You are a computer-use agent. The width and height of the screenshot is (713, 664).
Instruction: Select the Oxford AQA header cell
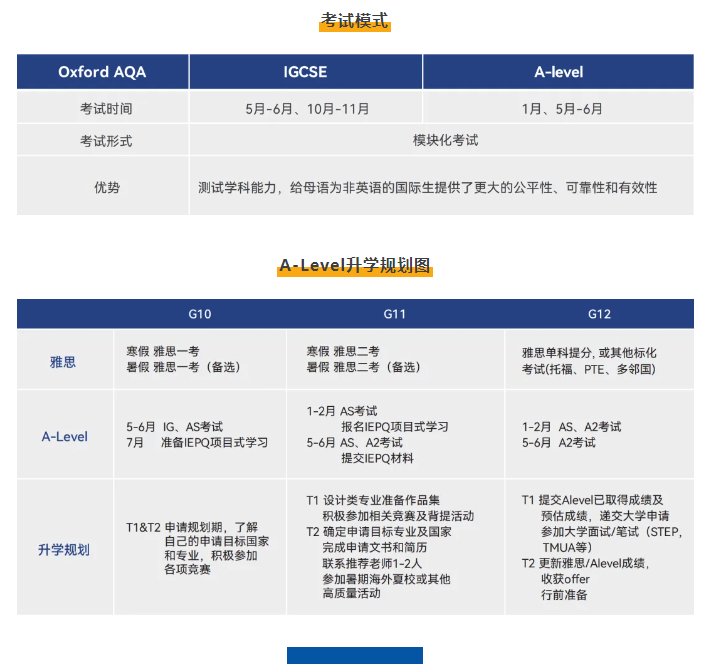(x=103, y=72)
